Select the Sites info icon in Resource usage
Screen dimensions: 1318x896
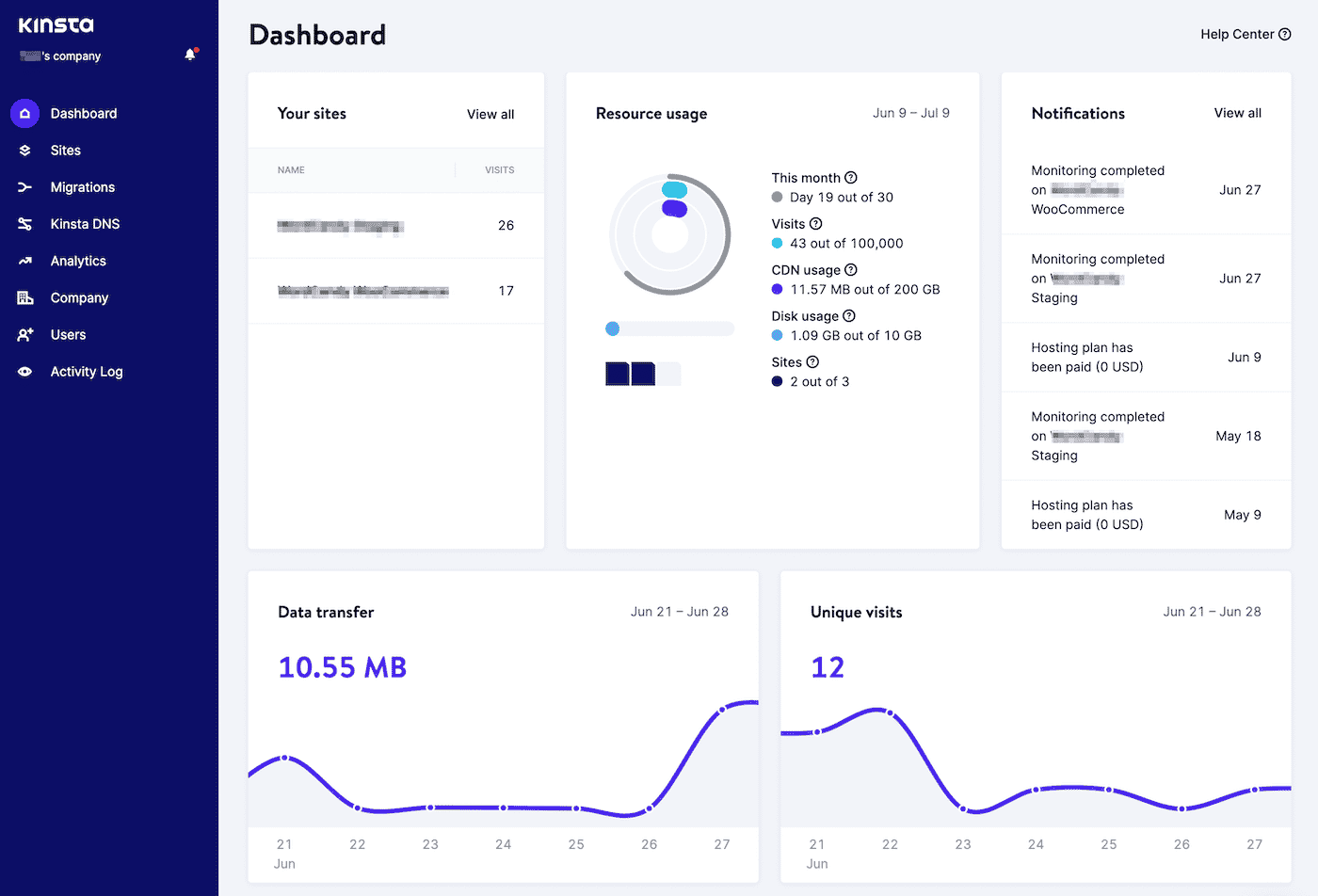coord(812,361)
